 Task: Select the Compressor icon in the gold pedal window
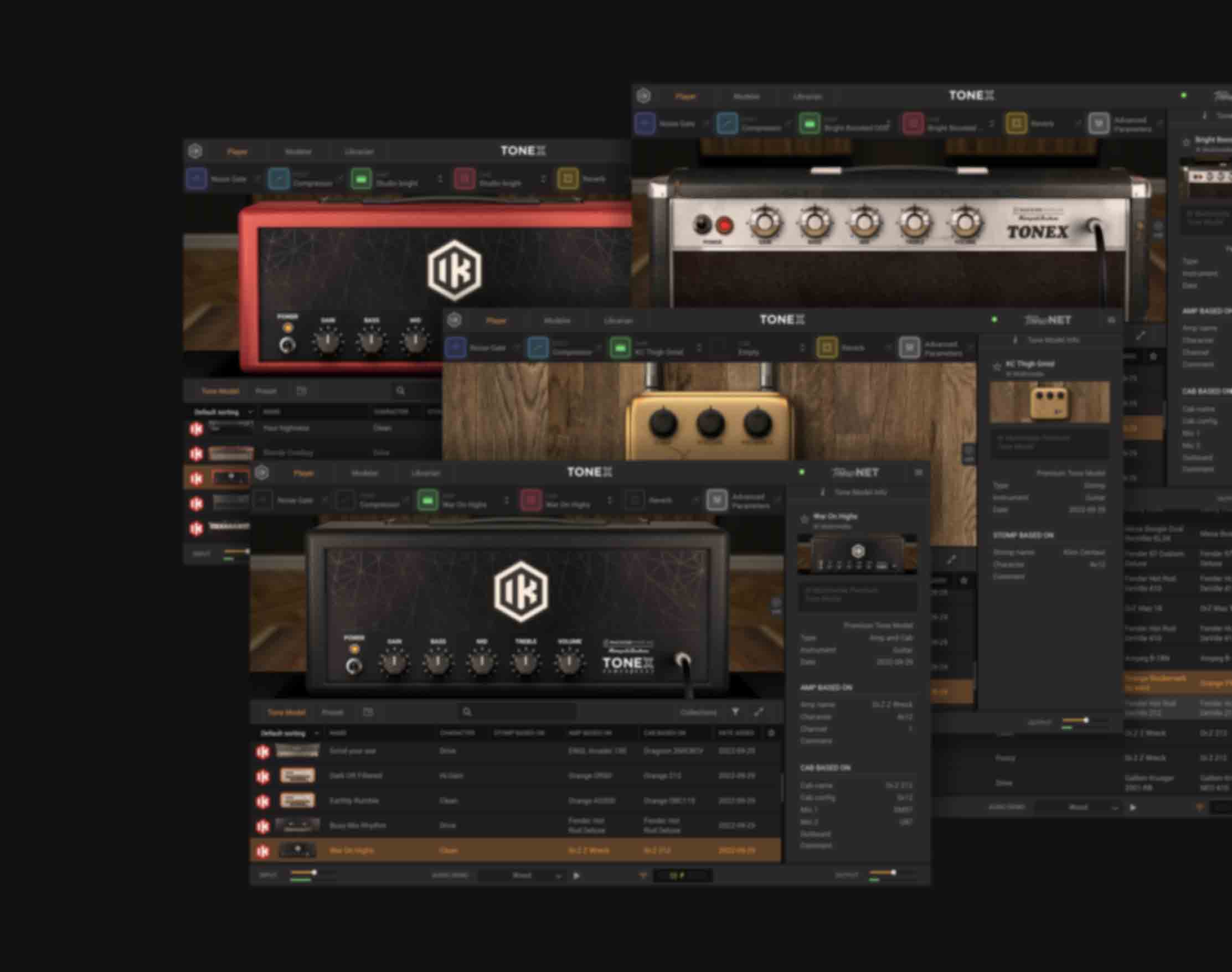point(538,348)
